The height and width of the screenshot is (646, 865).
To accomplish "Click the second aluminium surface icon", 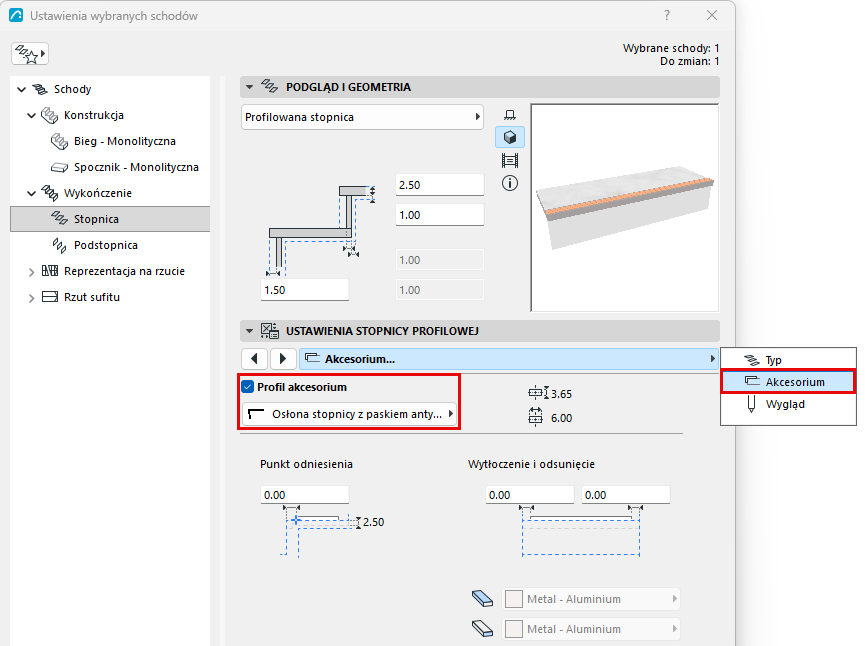I will click(x=482, y=628).
